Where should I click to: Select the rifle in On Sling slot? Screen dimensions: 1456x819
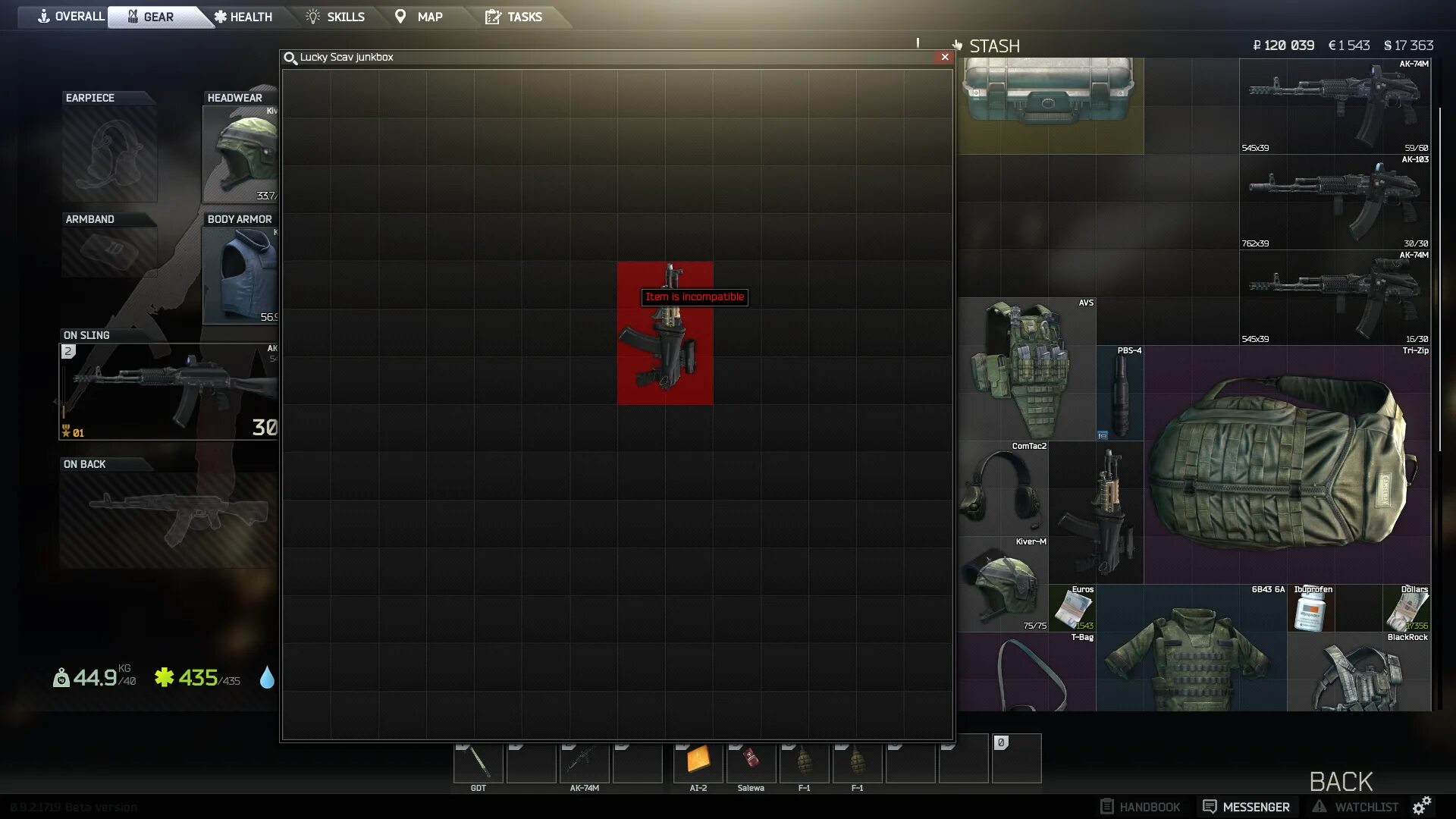168,391
